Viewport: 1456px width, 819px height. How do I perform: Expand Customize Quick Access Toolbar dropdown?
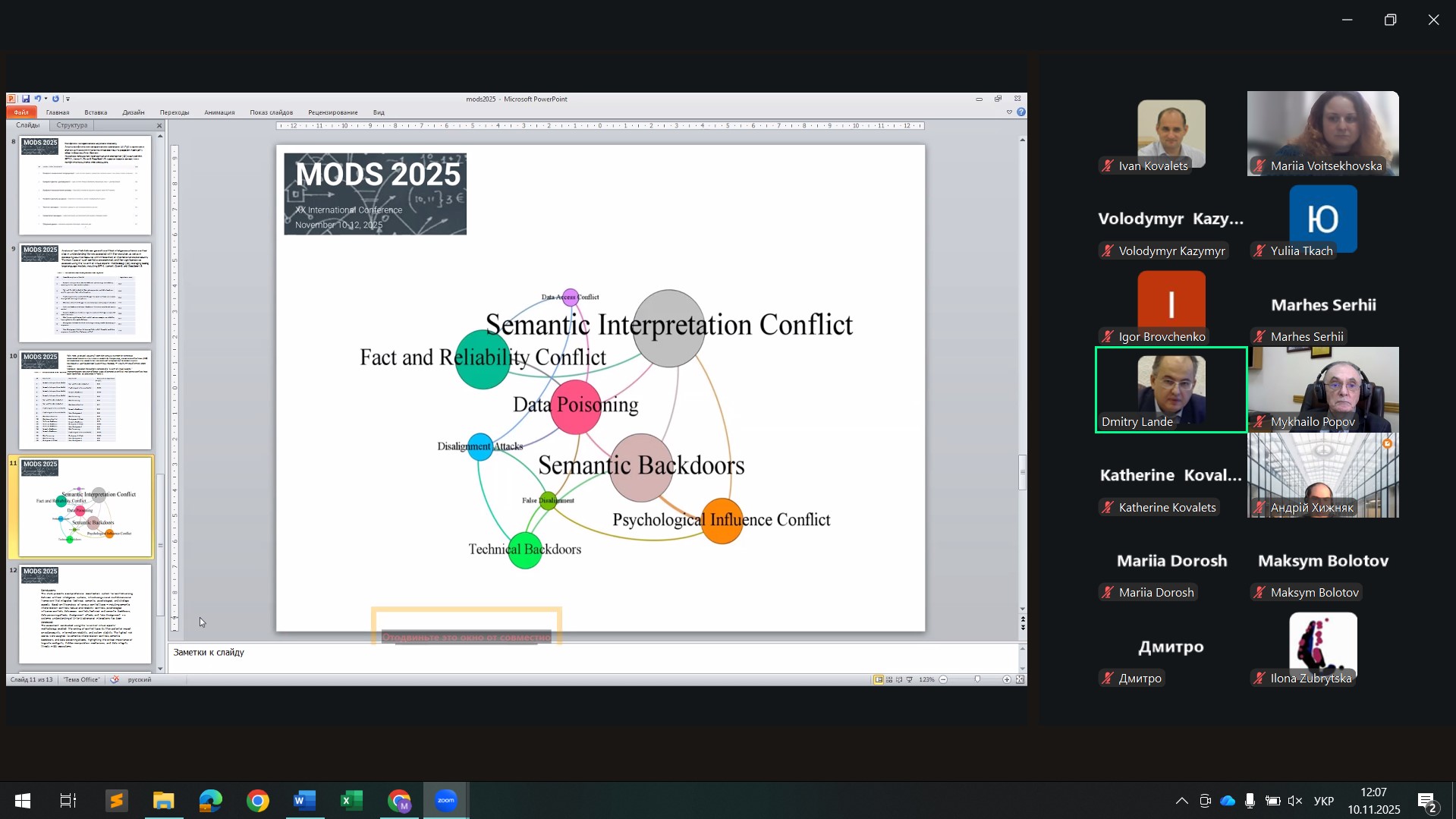coord(68,99)
